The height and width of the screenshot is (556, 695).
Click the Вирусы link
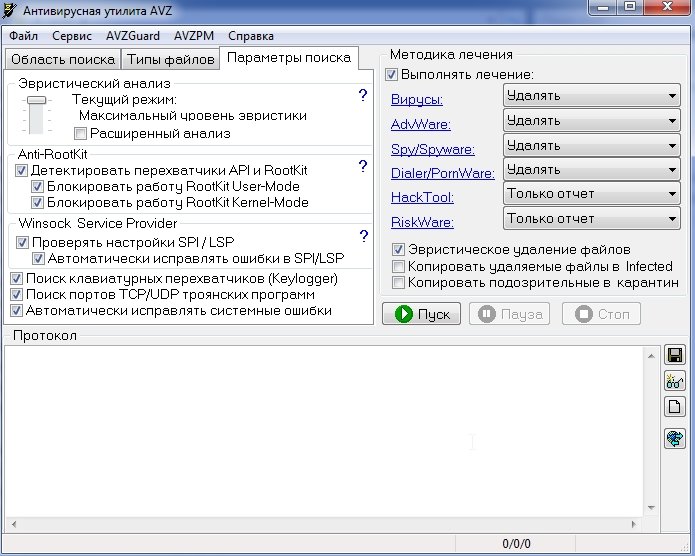[x=417, y=99]
